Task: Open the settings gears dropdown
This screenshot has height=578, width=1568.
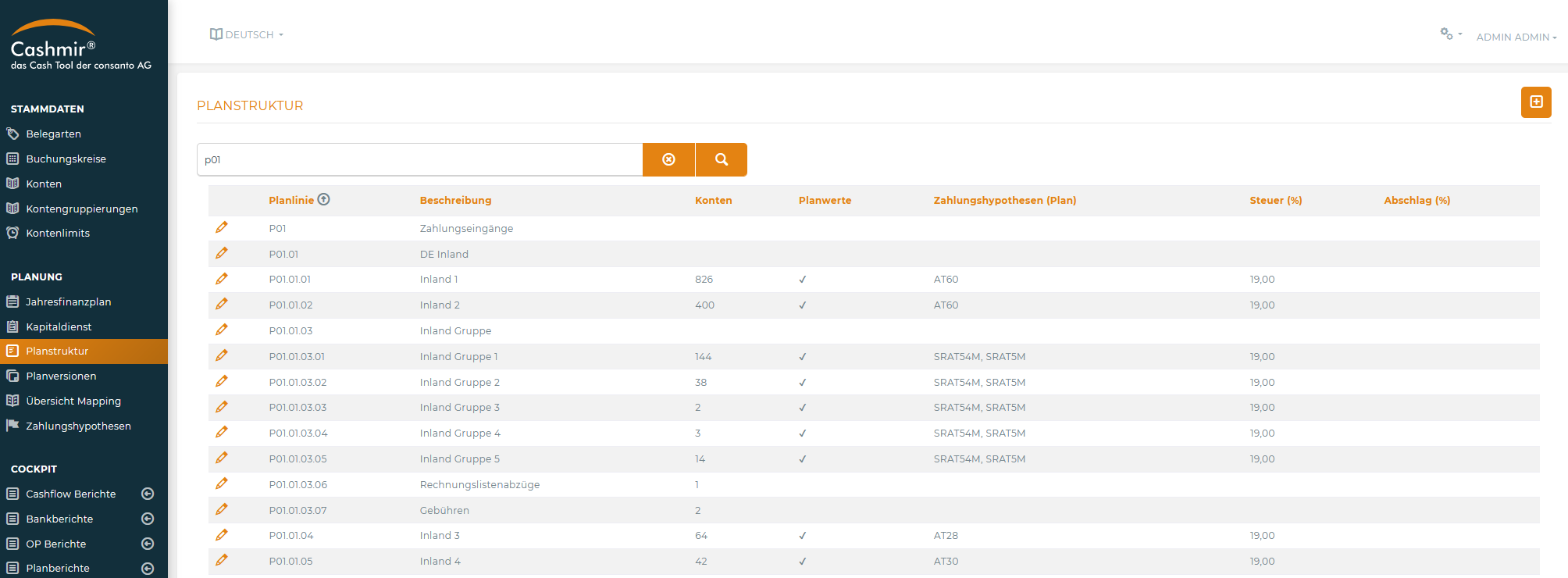Action: point(1451,34)
